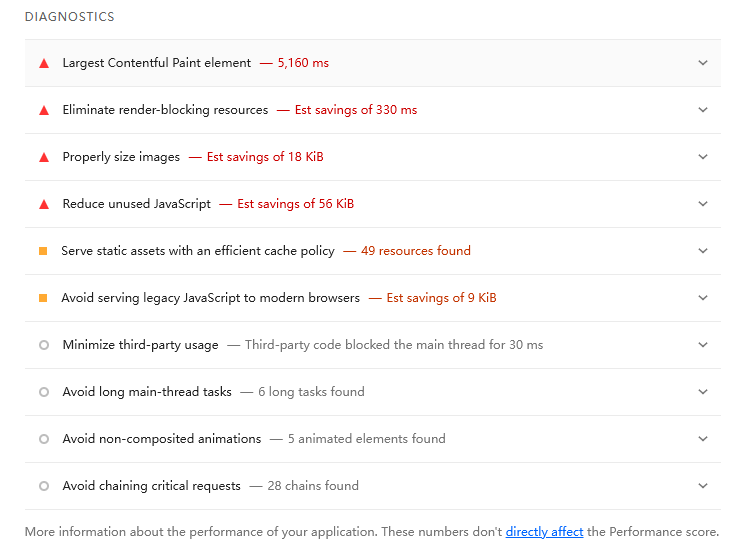734x553 pixels.
Task: Click the Avoid long main-thread tasks title
Action: (x=147, y=392)
